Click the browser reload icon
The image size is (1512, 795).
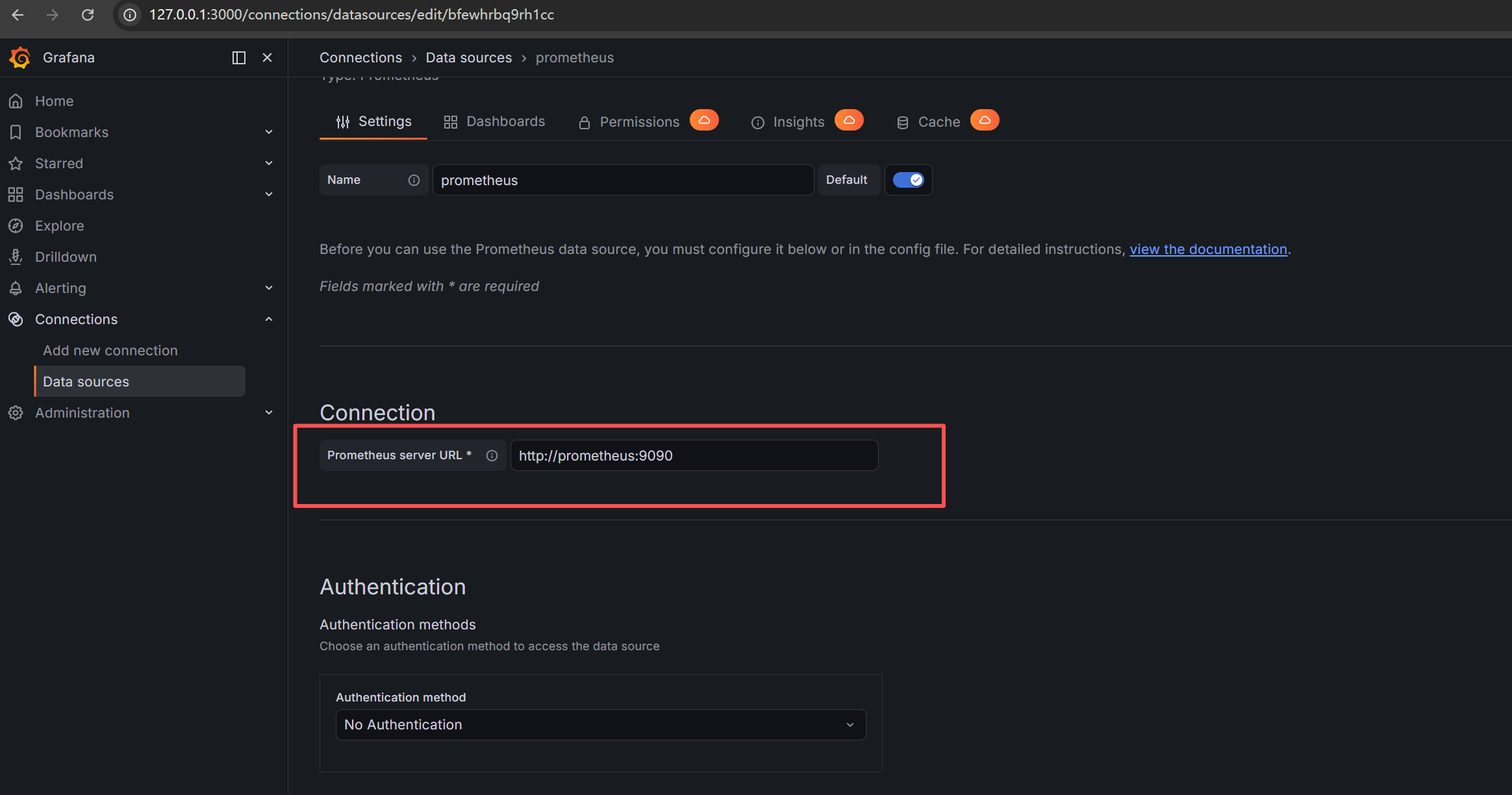click(88, 14)
